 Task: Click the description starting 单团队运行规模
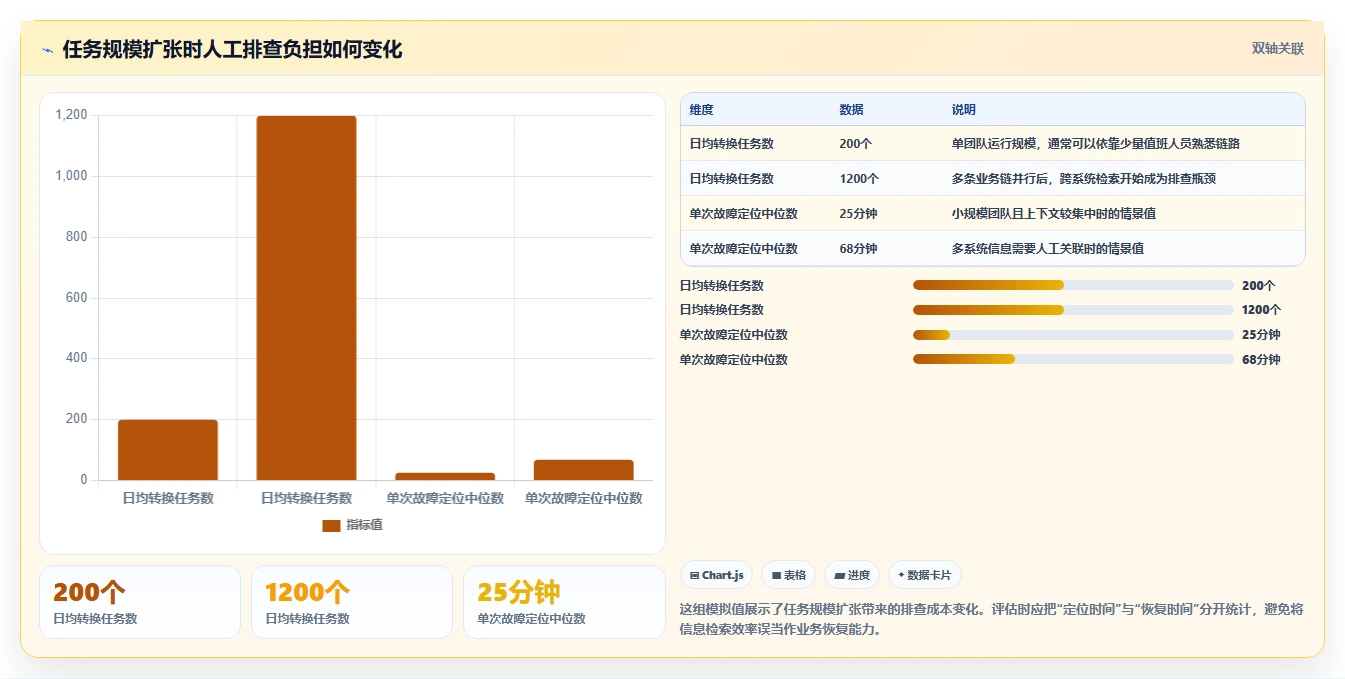coord(1096,144)
